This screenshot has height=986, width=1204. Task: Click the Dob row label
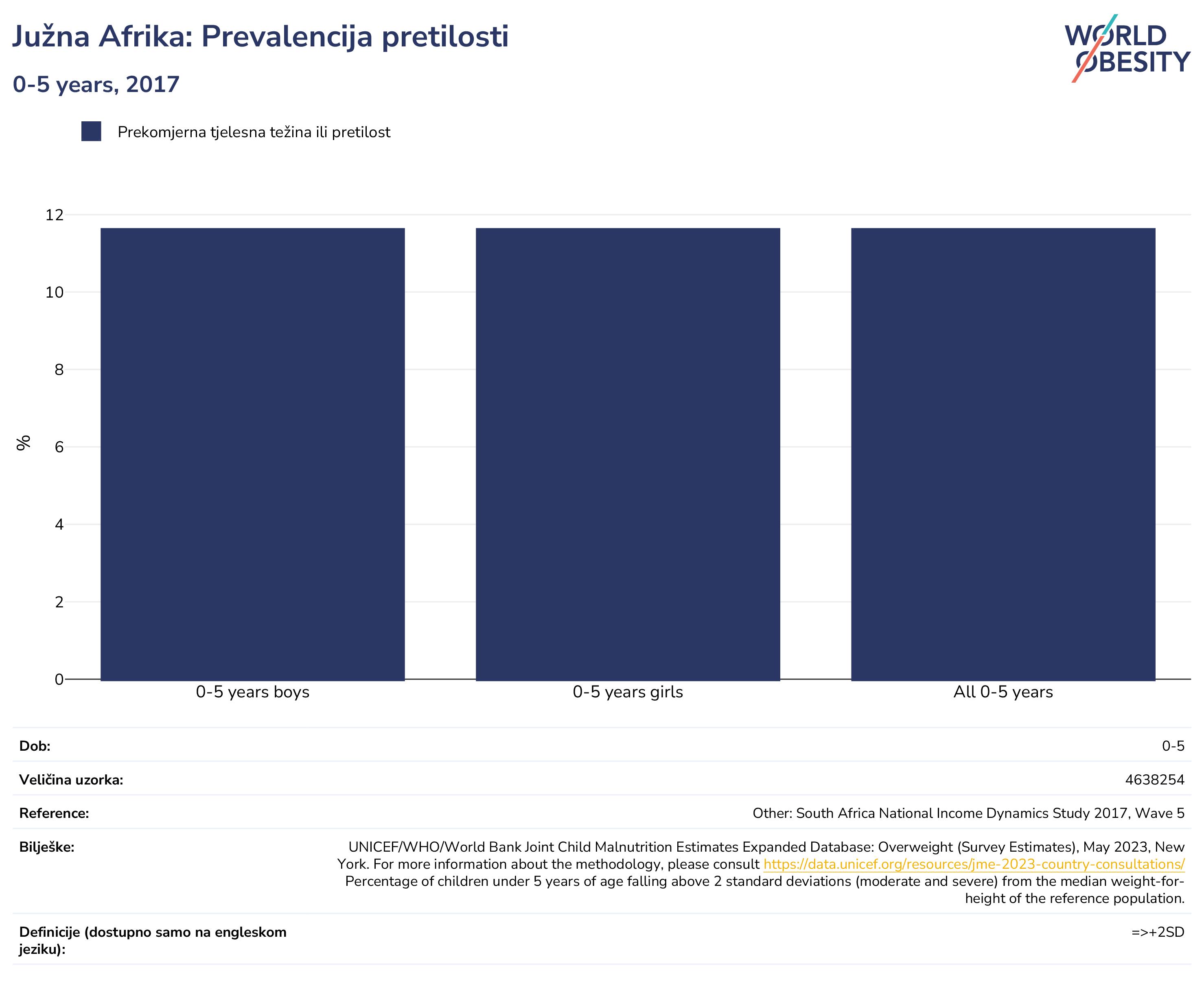35,746
